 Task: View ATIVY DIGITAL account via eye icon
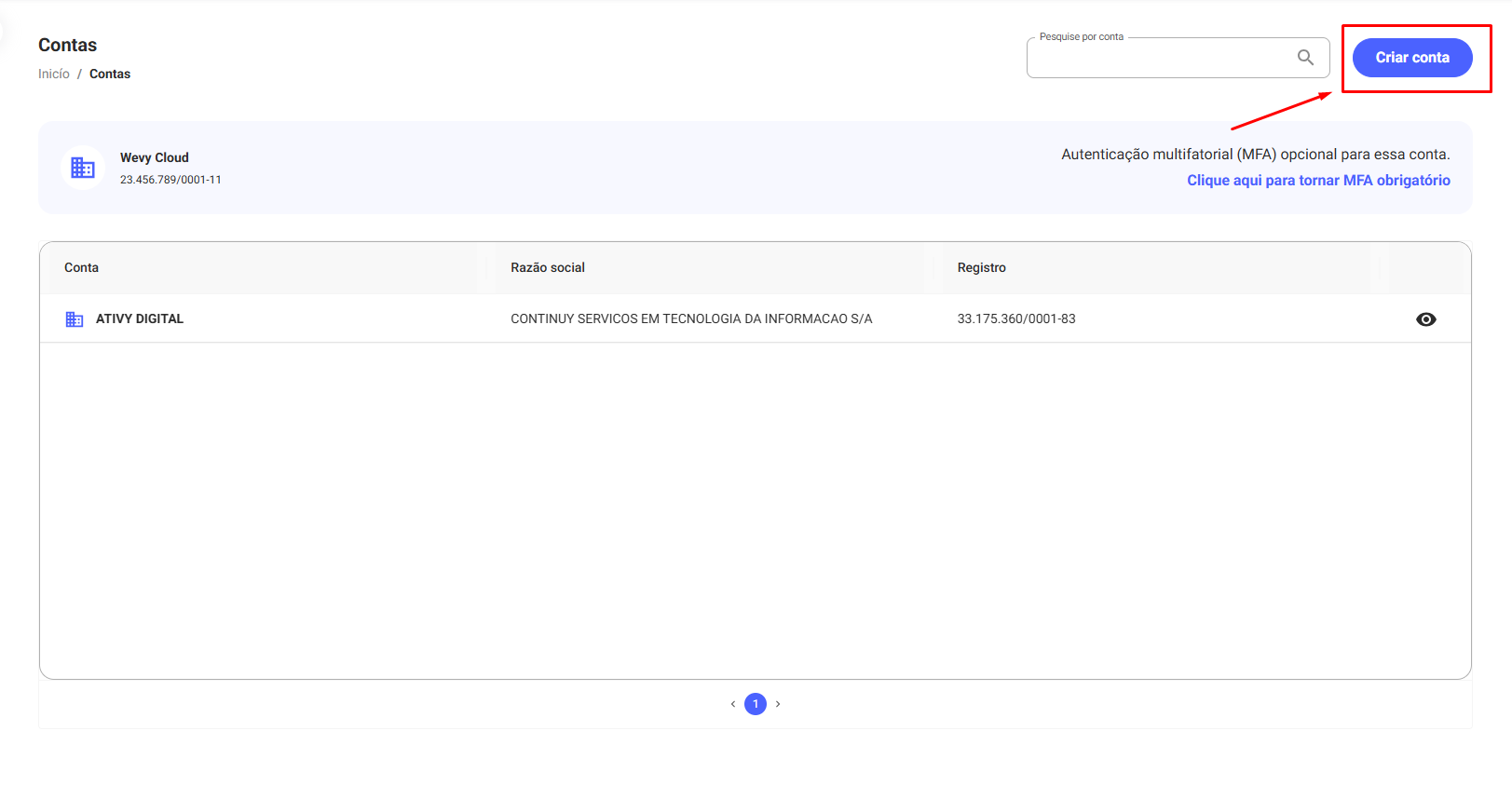1425,319
